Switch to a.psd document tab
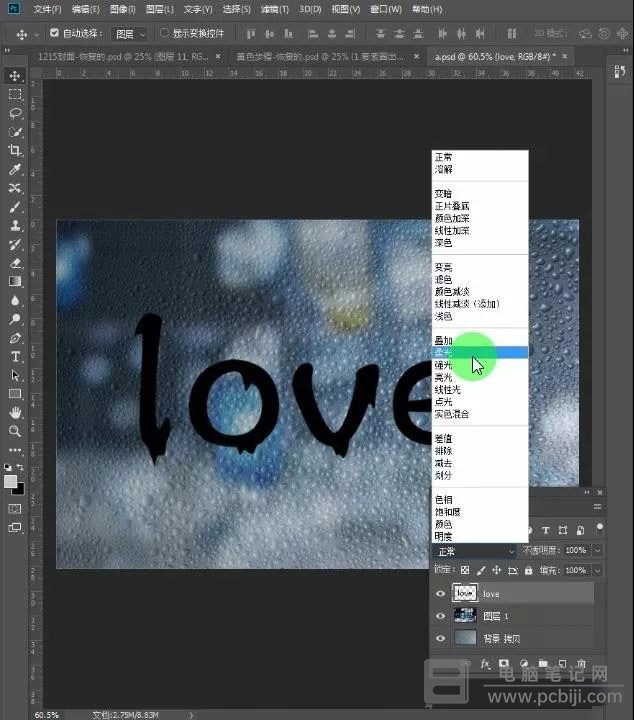The width and height of the screenshot is (634, 720). 496,56
